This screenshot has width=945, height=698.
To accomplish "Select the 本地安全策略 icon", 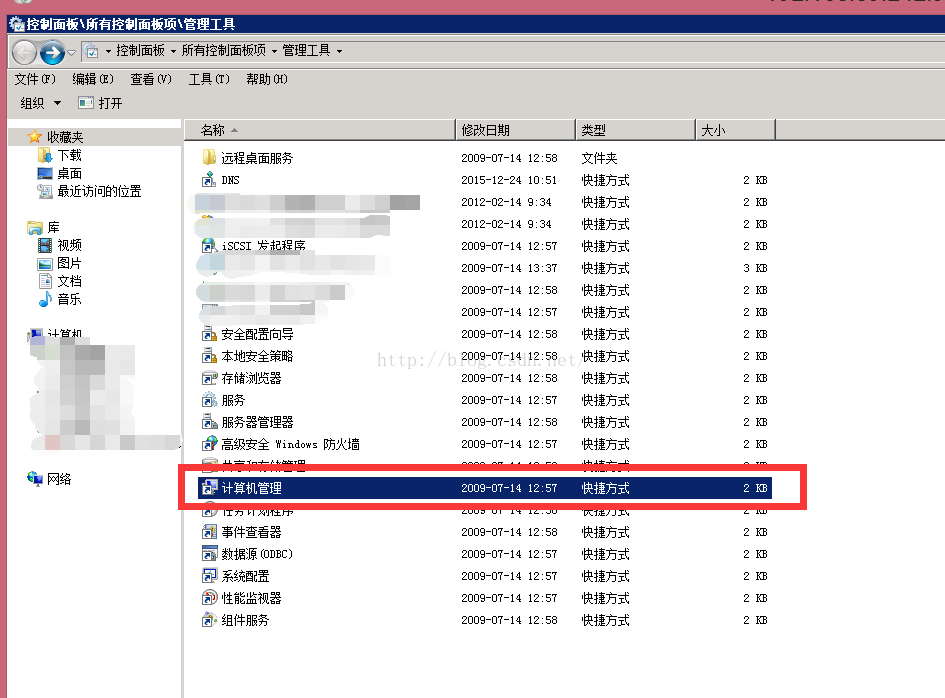I will 209,356.
